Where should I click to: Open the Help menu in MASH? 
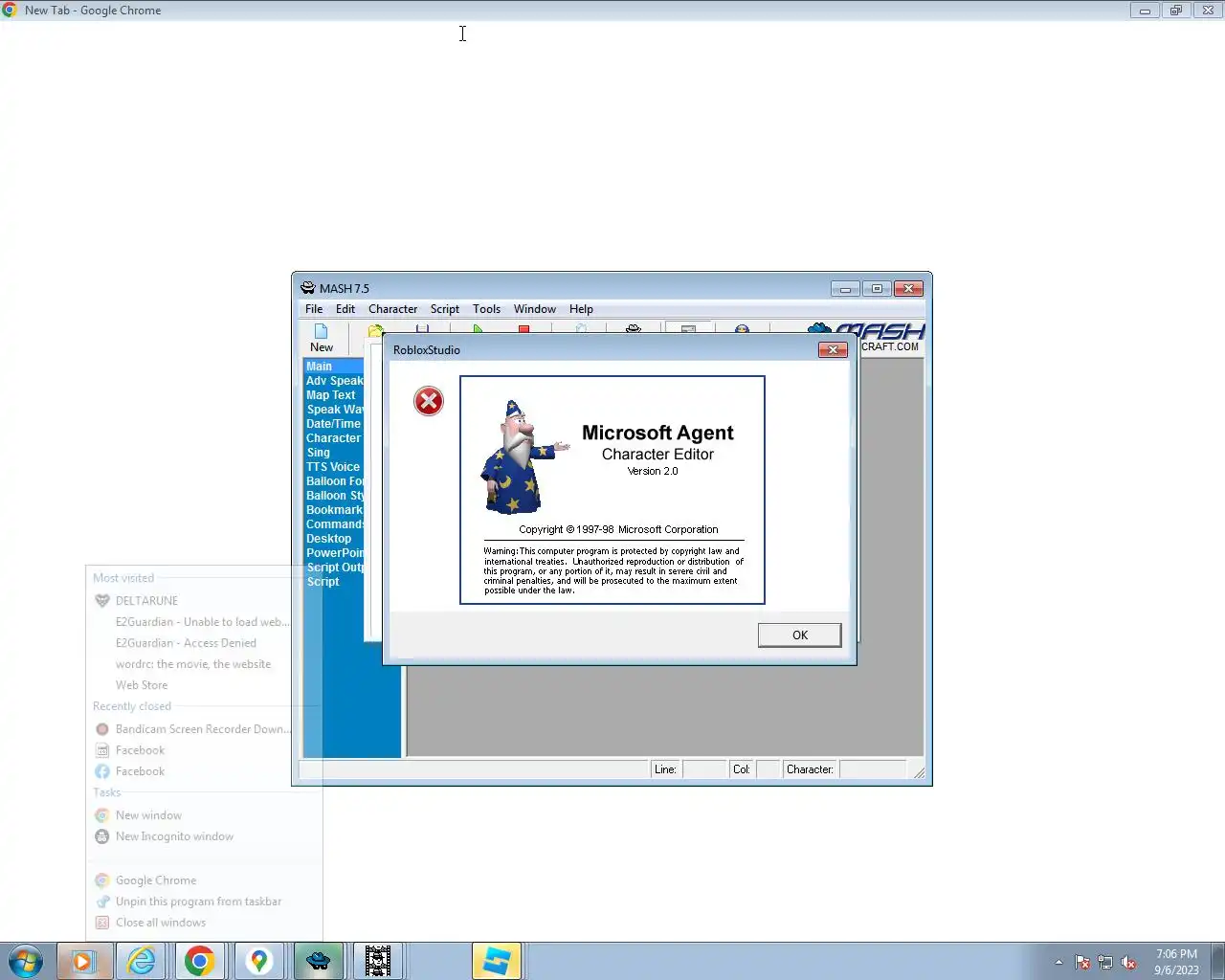pos(581,309)
